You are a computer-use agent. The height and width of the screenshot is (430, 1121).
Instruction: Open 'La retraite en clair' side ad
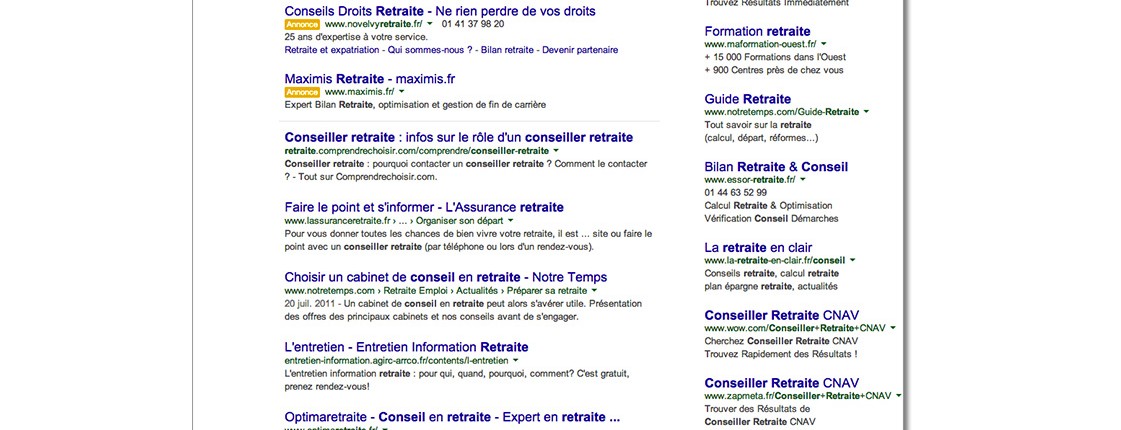758,248
